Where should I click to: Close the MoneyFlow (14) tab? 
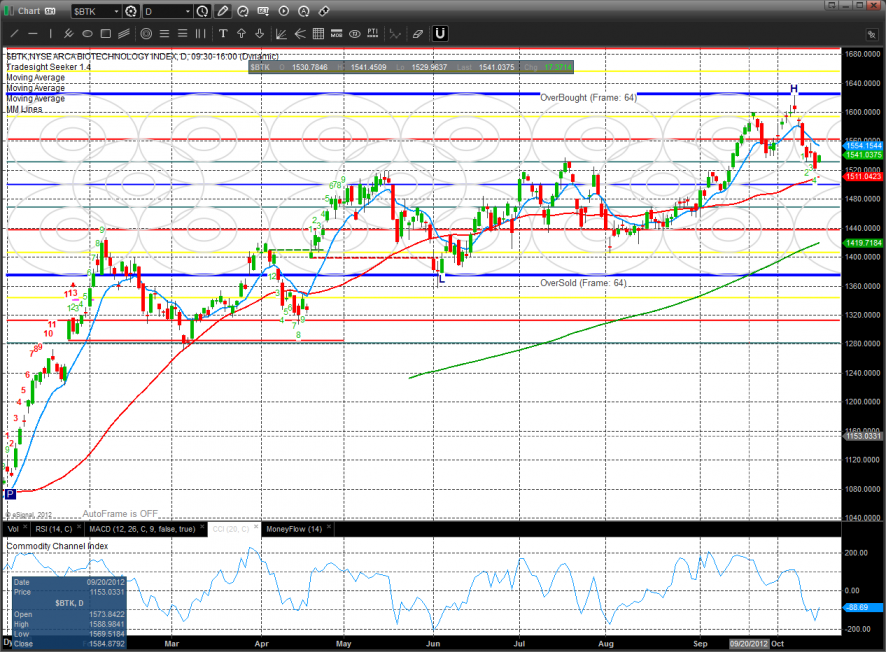(x=330, y=528)
